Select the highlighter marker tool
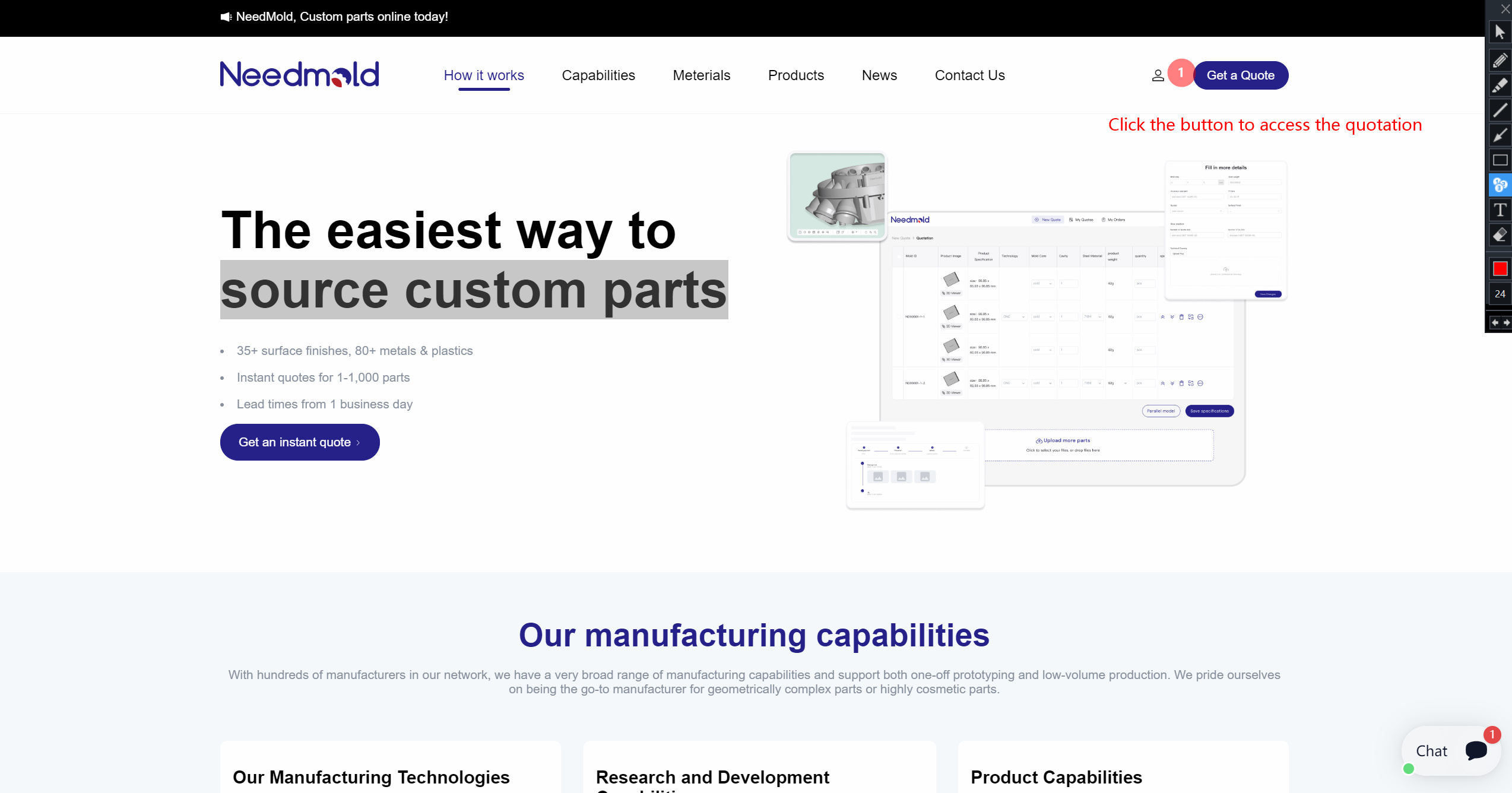The image size is (1512, 793). pos(1500,85)
